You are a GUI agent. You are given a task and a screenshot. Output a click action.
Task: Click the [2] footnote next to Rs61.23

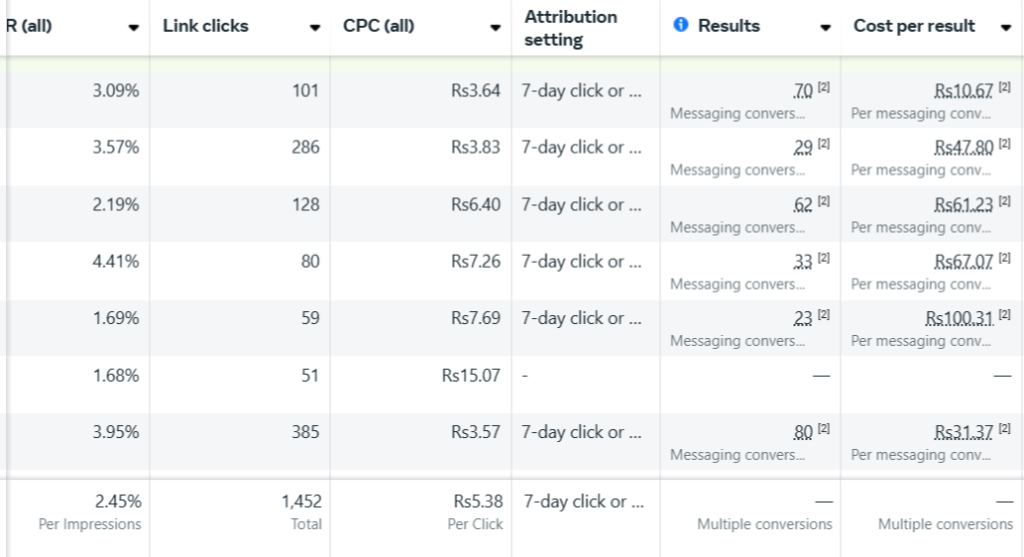[1004, 201]
